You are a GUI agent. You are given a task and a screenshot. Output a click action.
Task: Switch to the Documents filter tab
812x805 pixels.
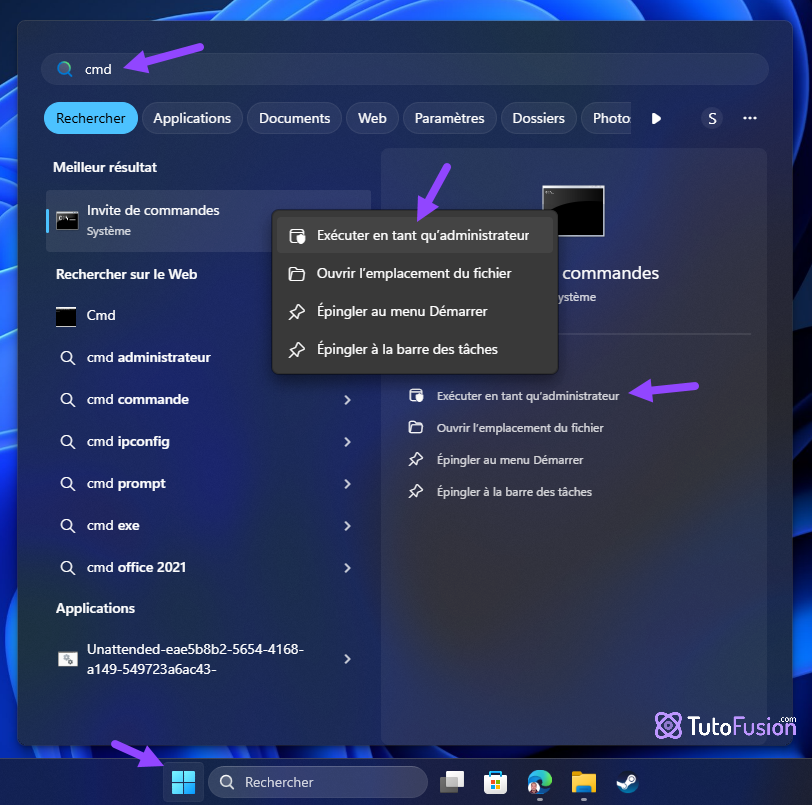tap(294, 118)
